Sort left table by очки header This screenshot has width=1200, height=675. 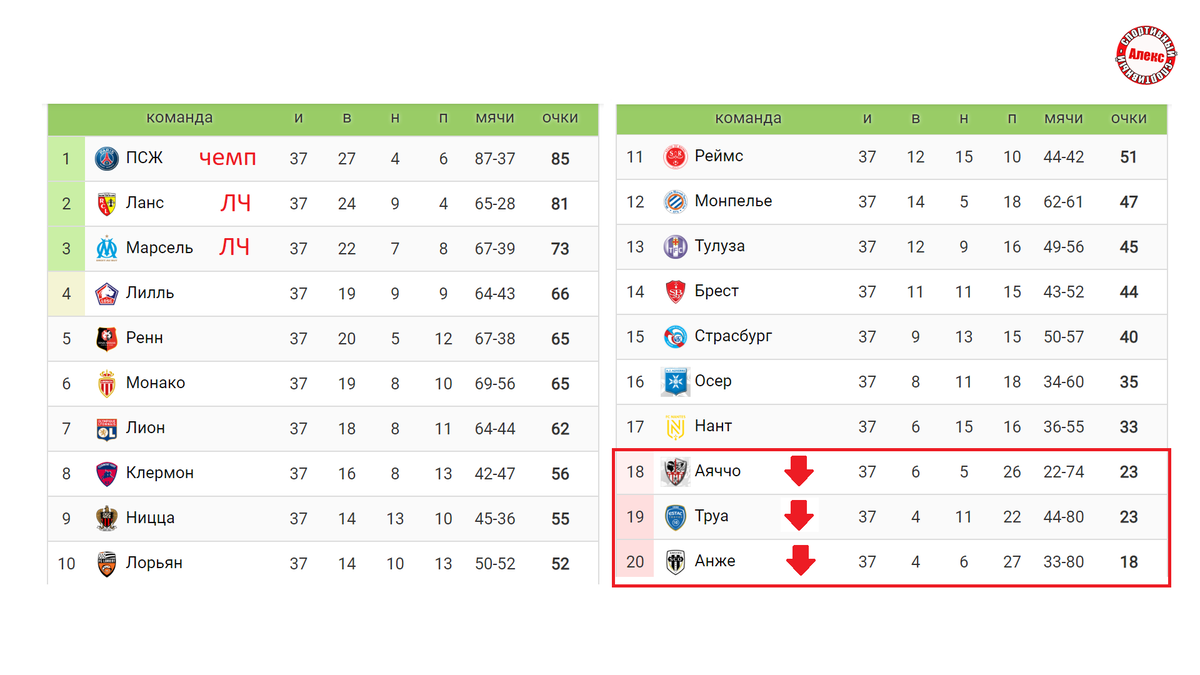coord(560,118)
